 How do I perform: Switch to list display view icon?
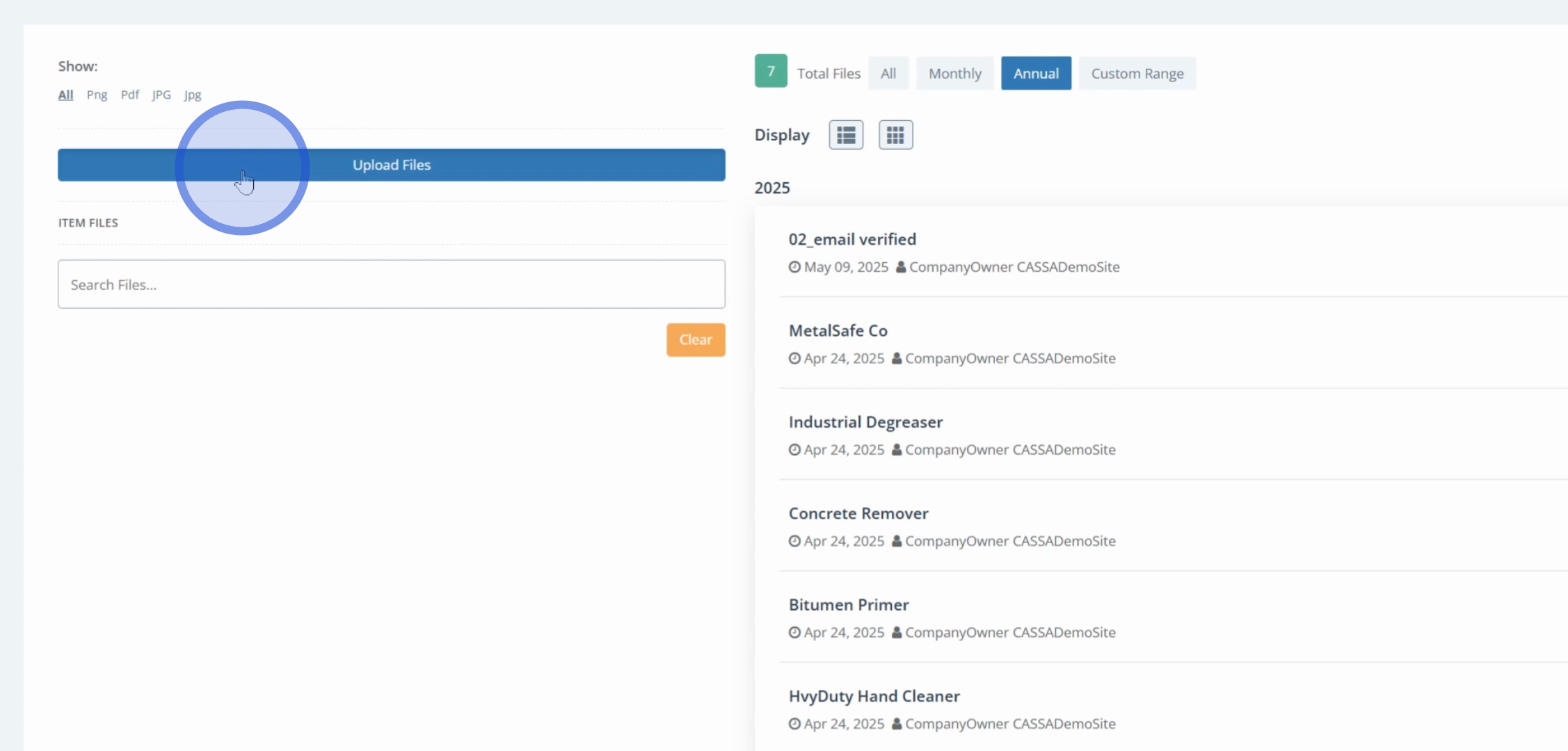(x=846, y=135)
